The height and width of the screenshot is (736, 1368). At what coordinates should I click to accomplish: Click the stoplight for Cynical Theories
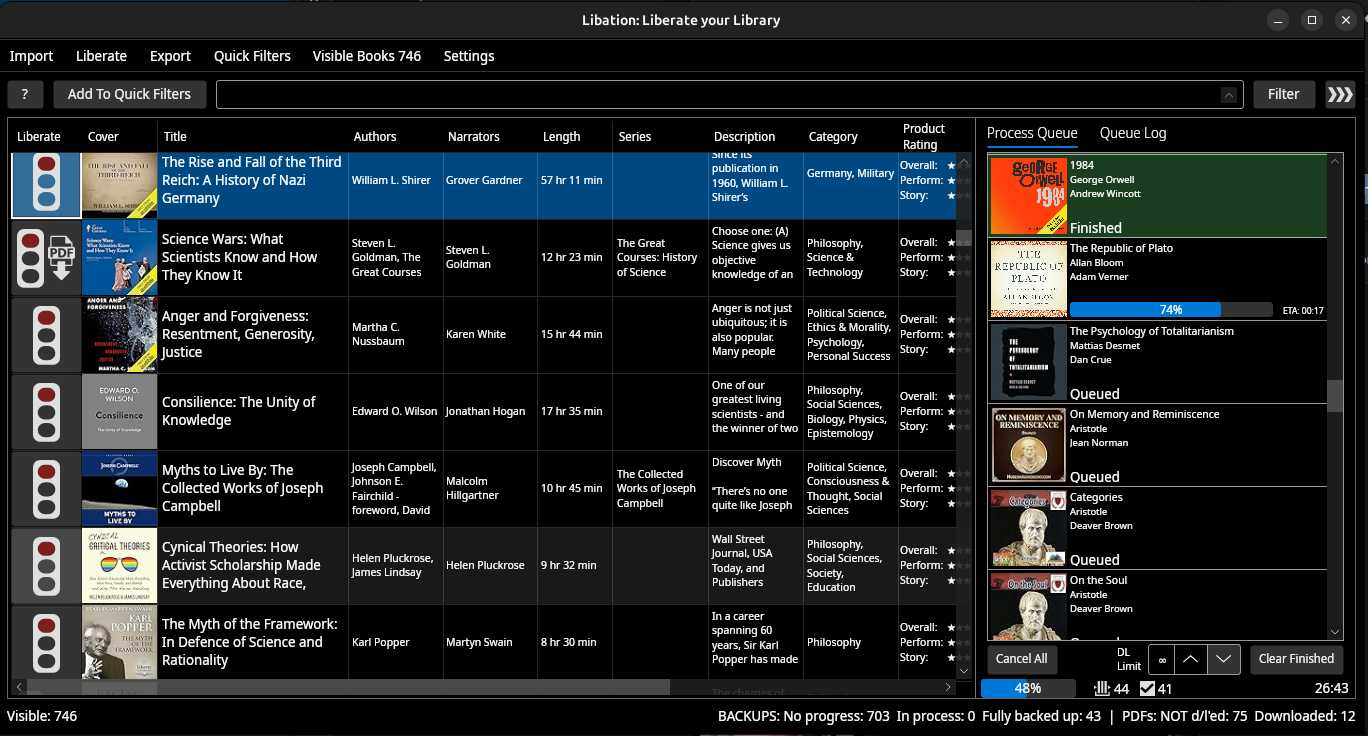click(45, 566)
